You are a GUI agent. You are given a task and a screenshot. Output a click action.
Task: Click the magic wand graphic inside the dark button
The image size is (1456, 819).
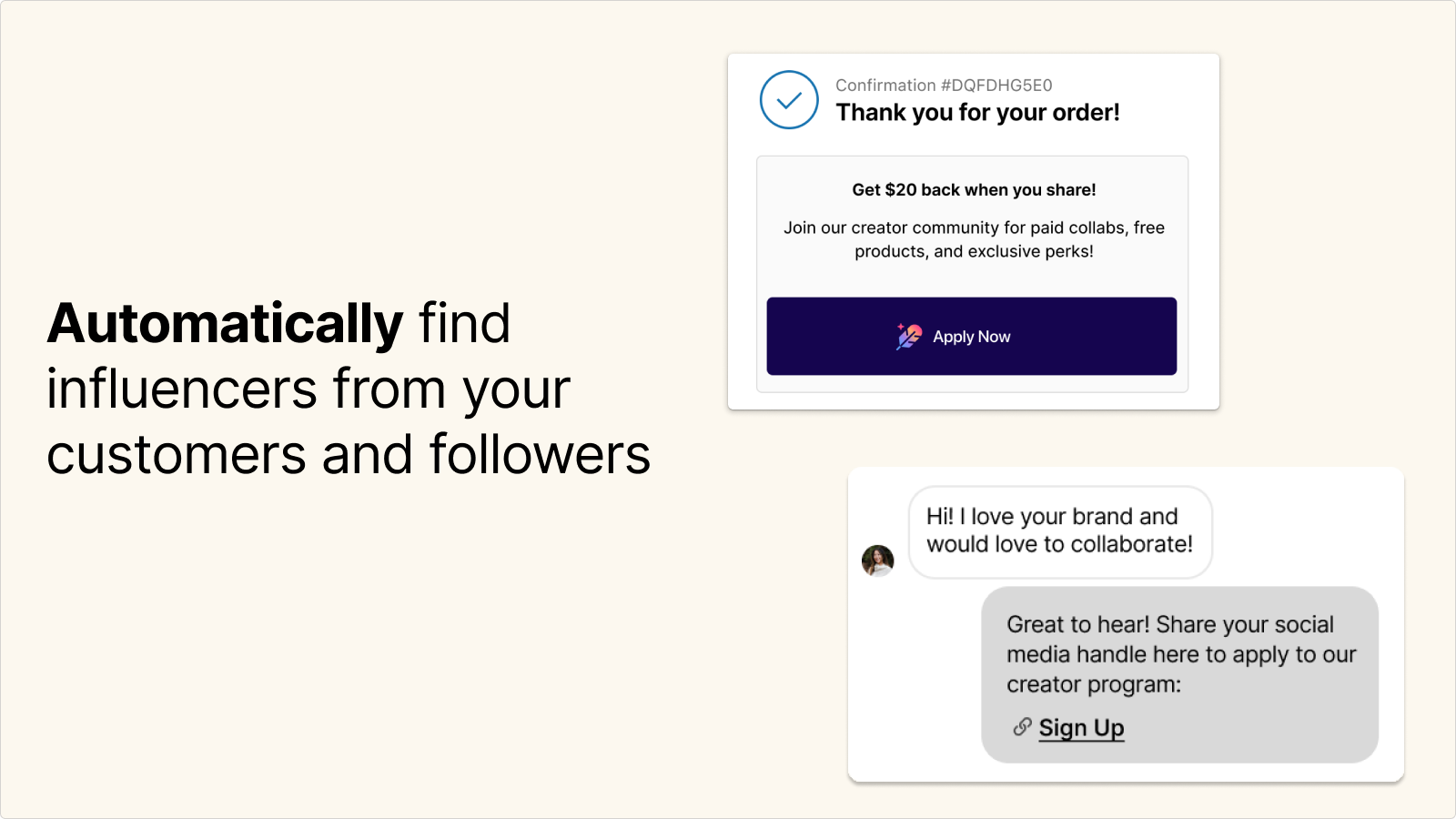pyautogui.click(x=907, y=336)
